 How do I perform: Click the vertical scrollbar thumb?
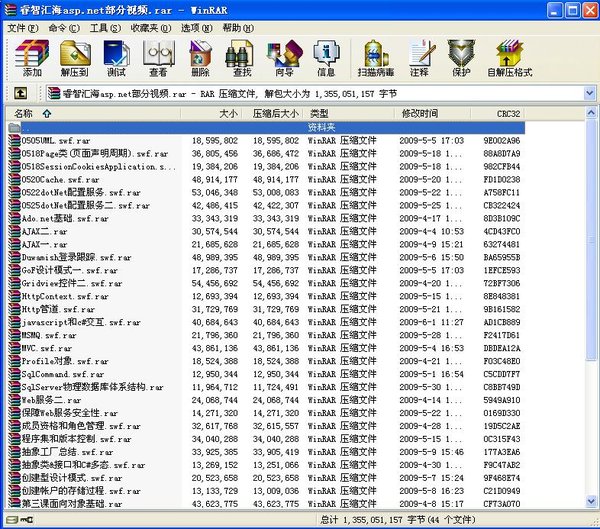(x=591, y=239)
